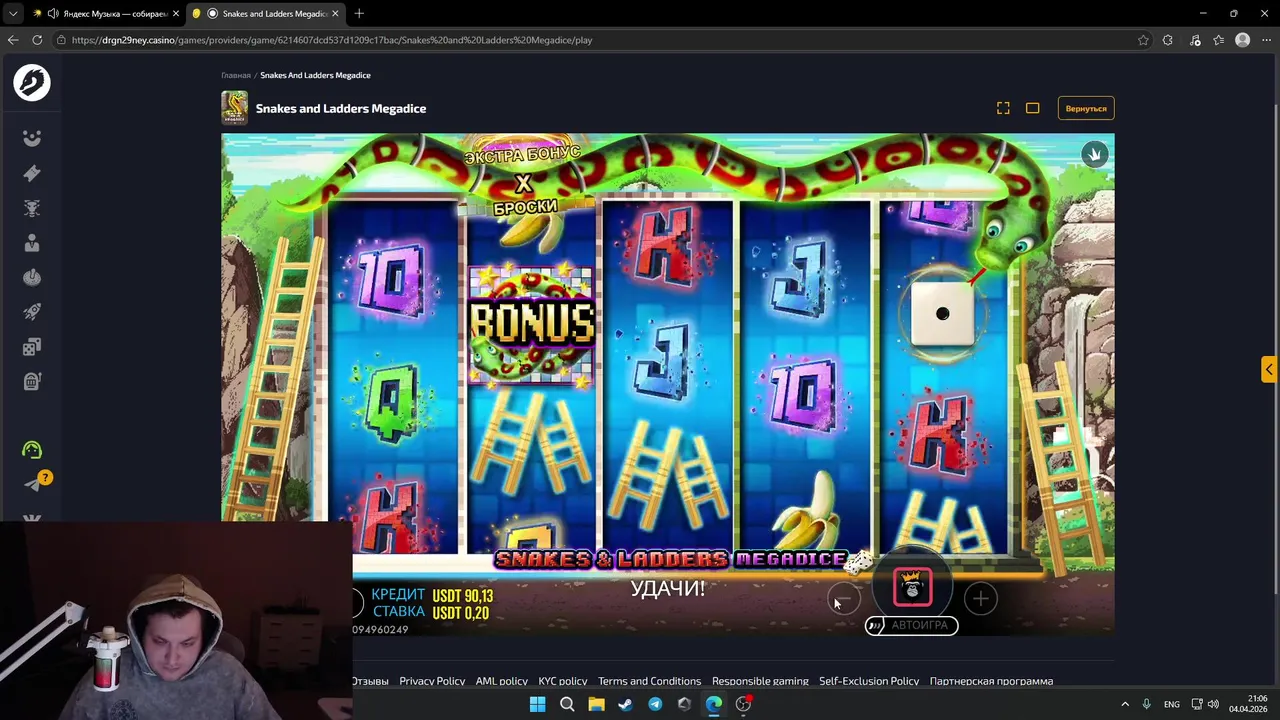
Task: Click ENG language indicator
Action: (1171, 704)
